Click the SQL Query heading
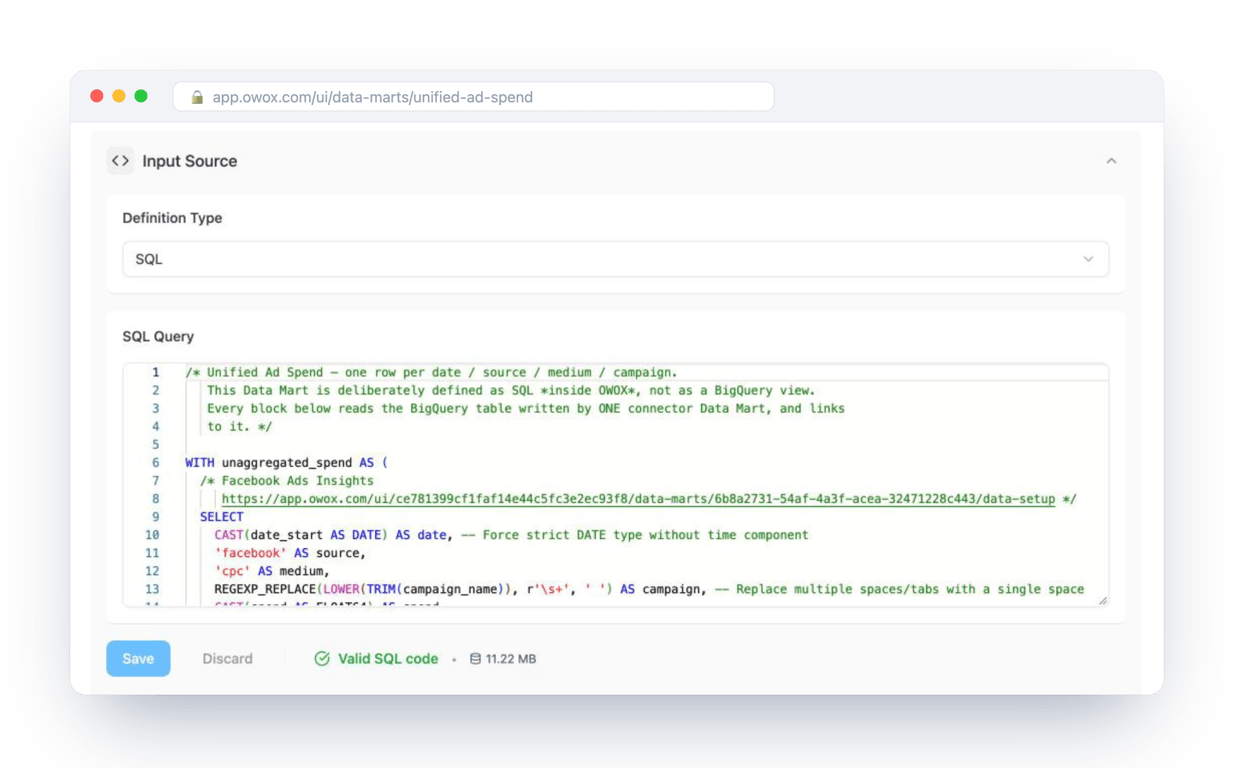 (x=158, y=336)
